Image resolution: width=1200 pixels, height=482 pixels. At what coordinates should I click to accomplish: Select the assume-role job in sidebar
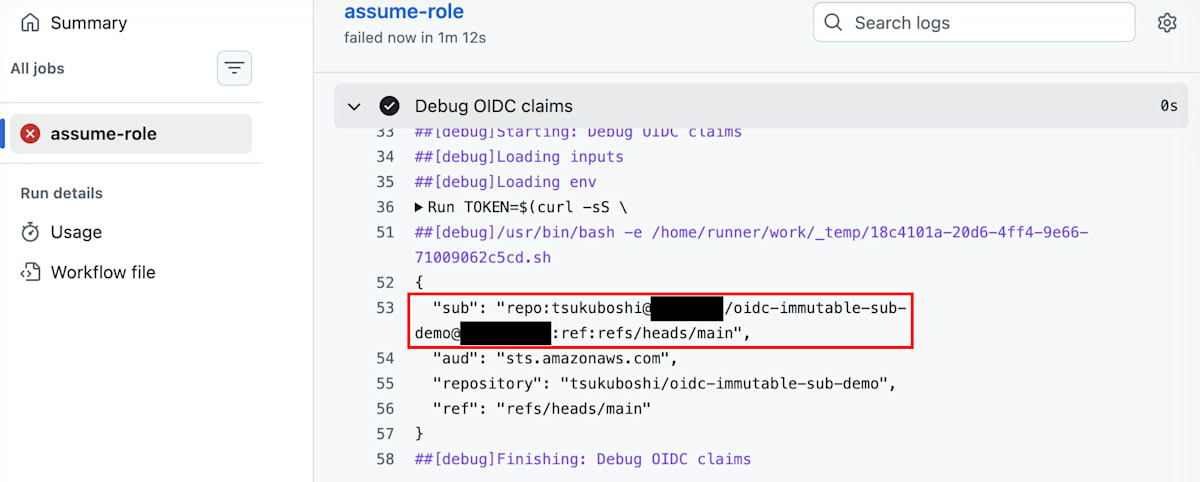[x=131, y=133]
